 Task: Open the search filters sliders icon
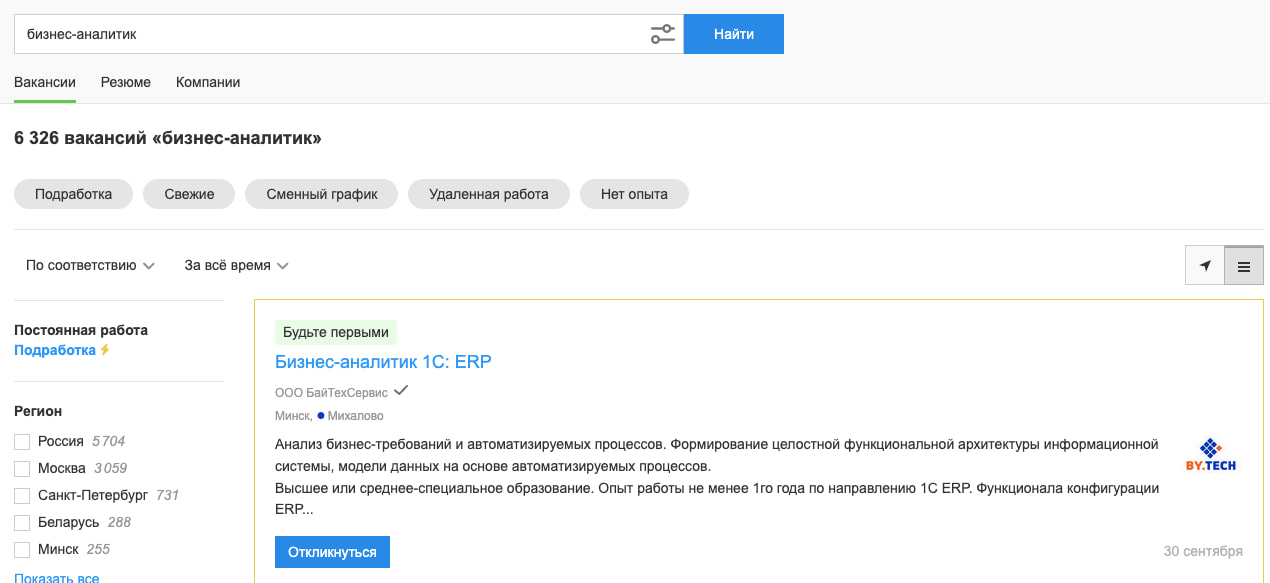coord(662,33)
